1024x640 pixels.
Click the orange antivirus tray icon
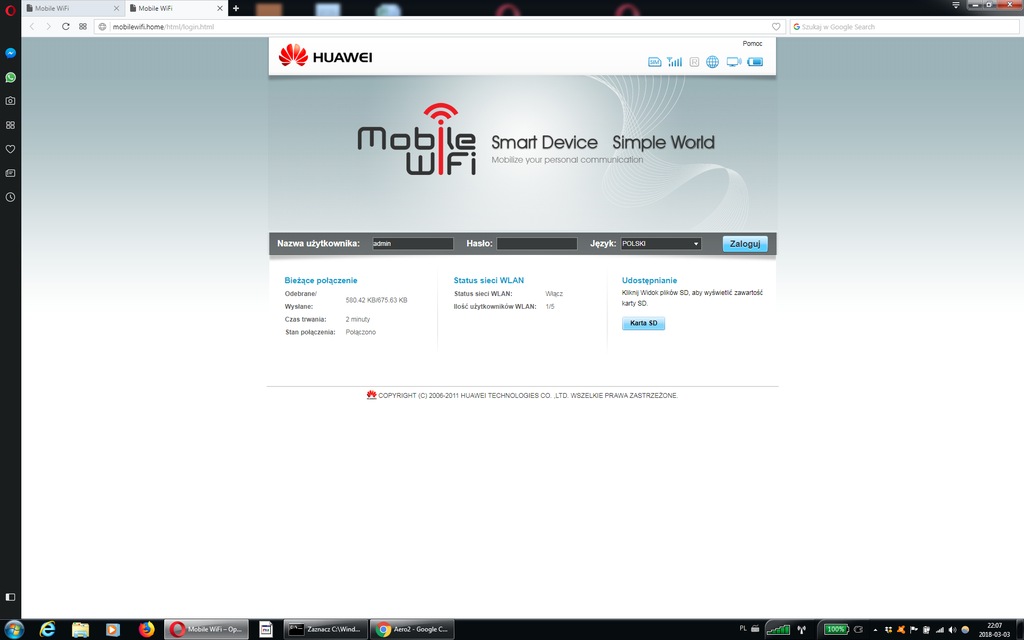coord(901,630)
